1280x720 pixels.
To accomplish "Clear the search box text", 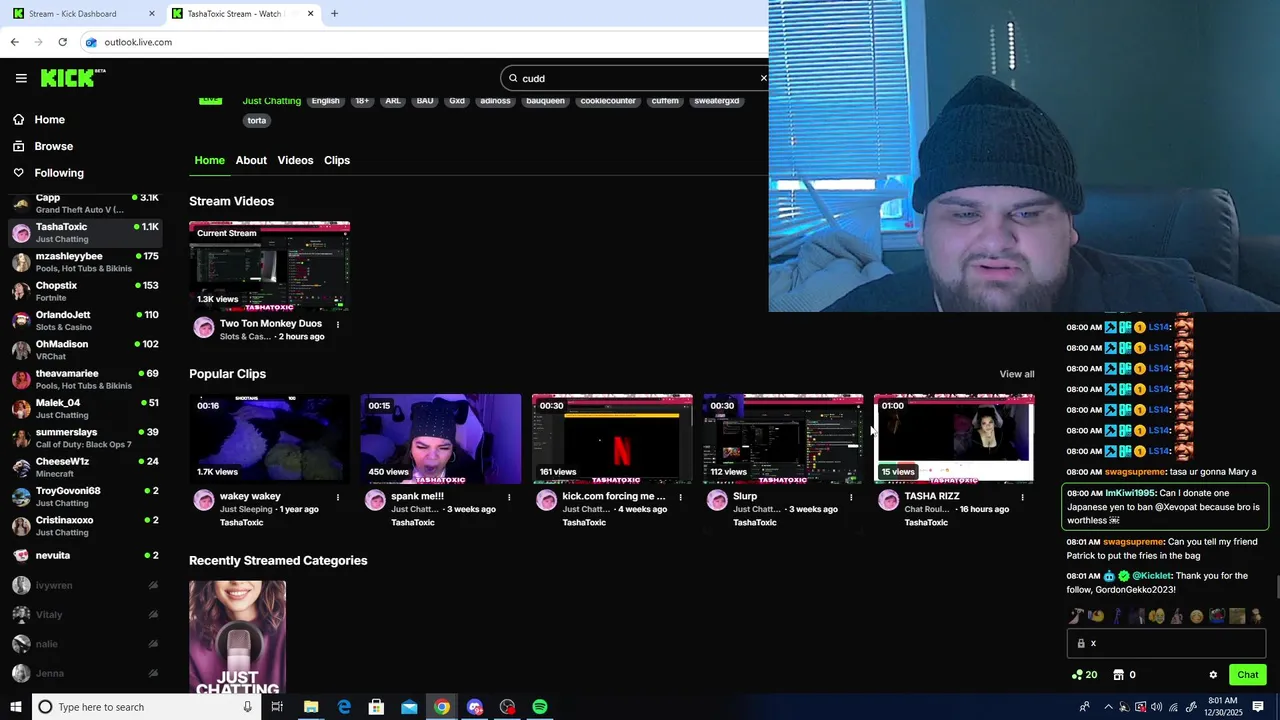I will (x=763, y=78).
